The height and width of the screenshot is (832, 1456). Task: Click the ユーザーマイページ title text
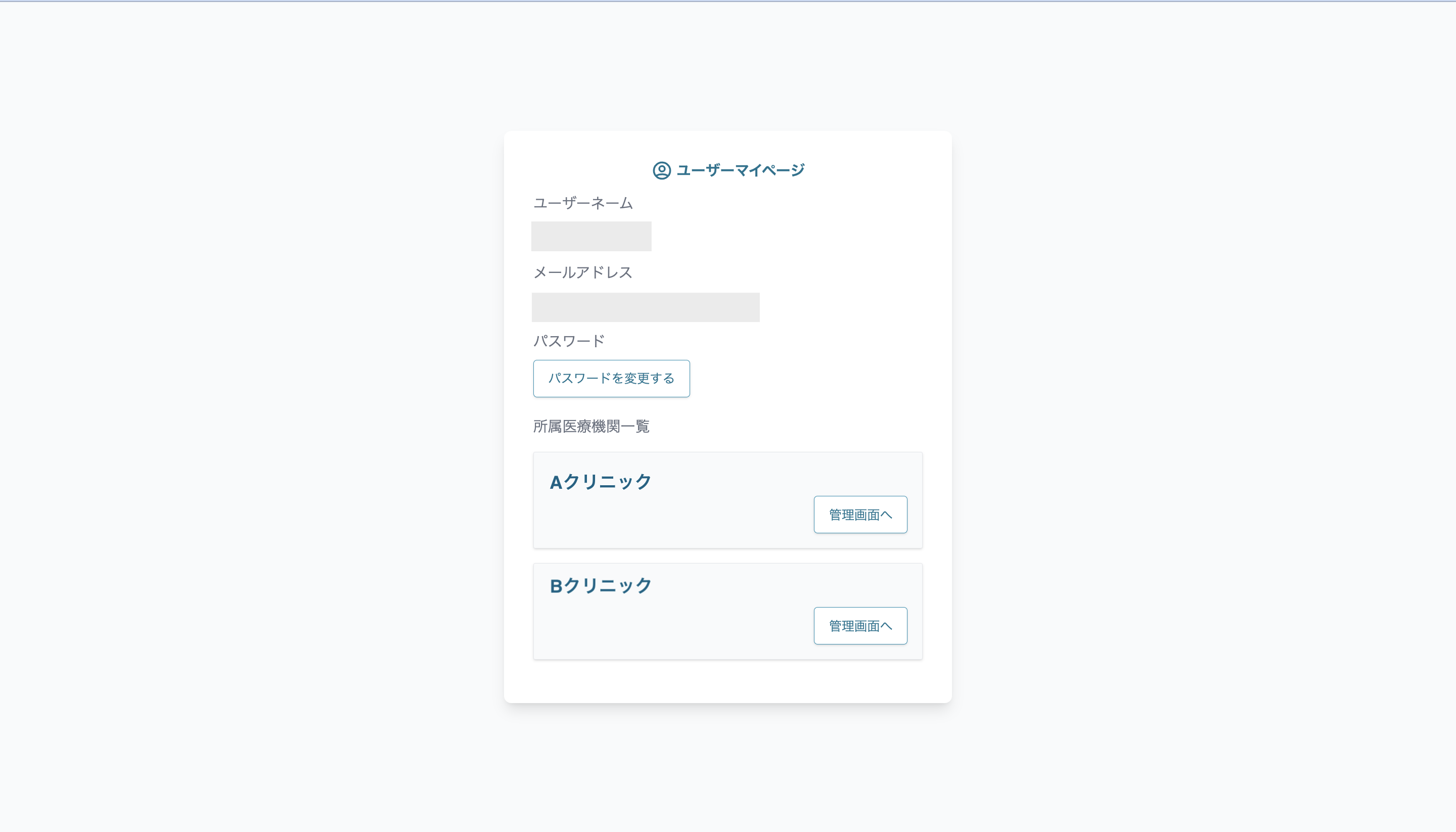click(x=740, y=170)
